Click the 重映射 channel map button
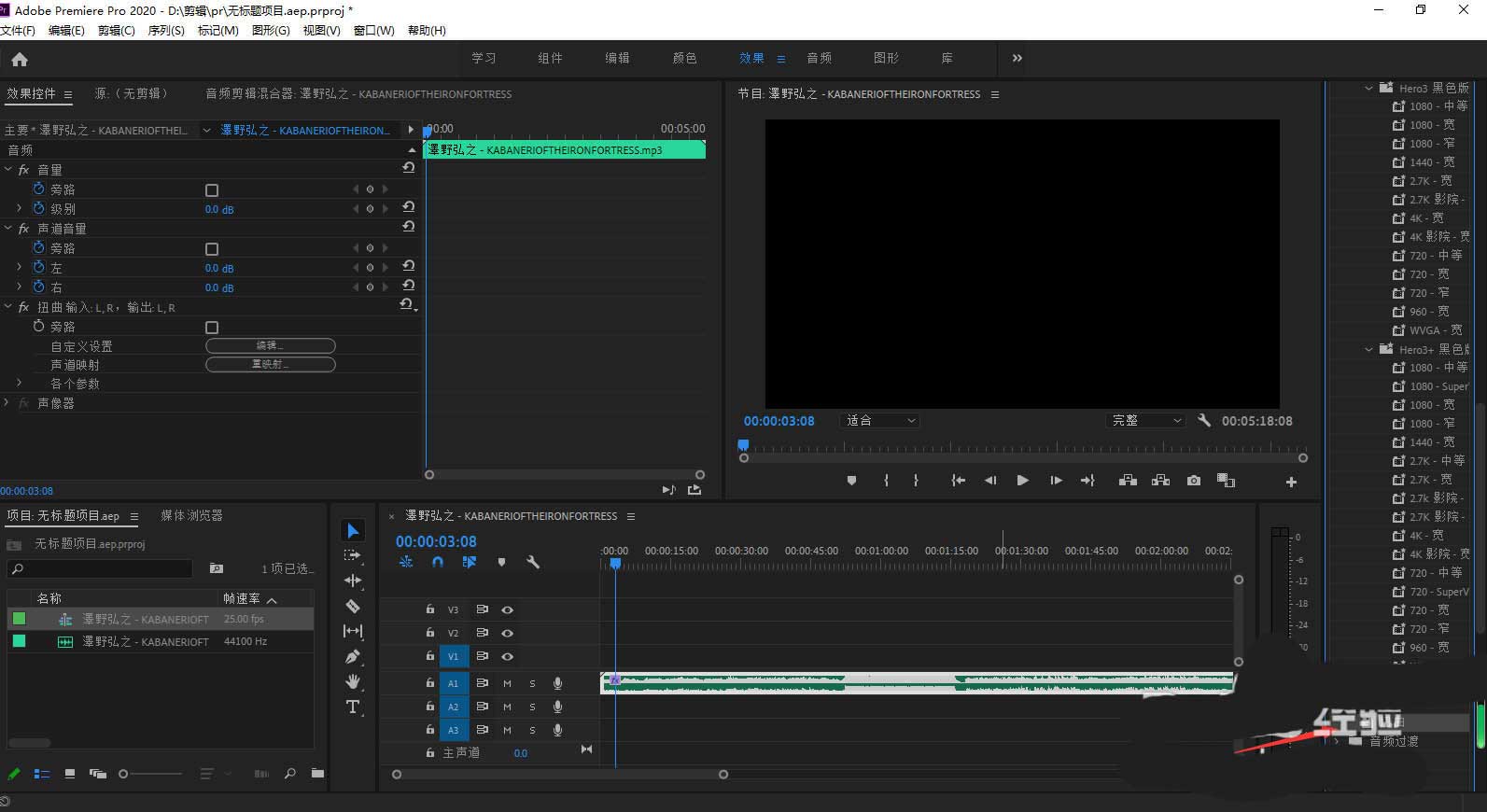 click(x=270, y=365)
